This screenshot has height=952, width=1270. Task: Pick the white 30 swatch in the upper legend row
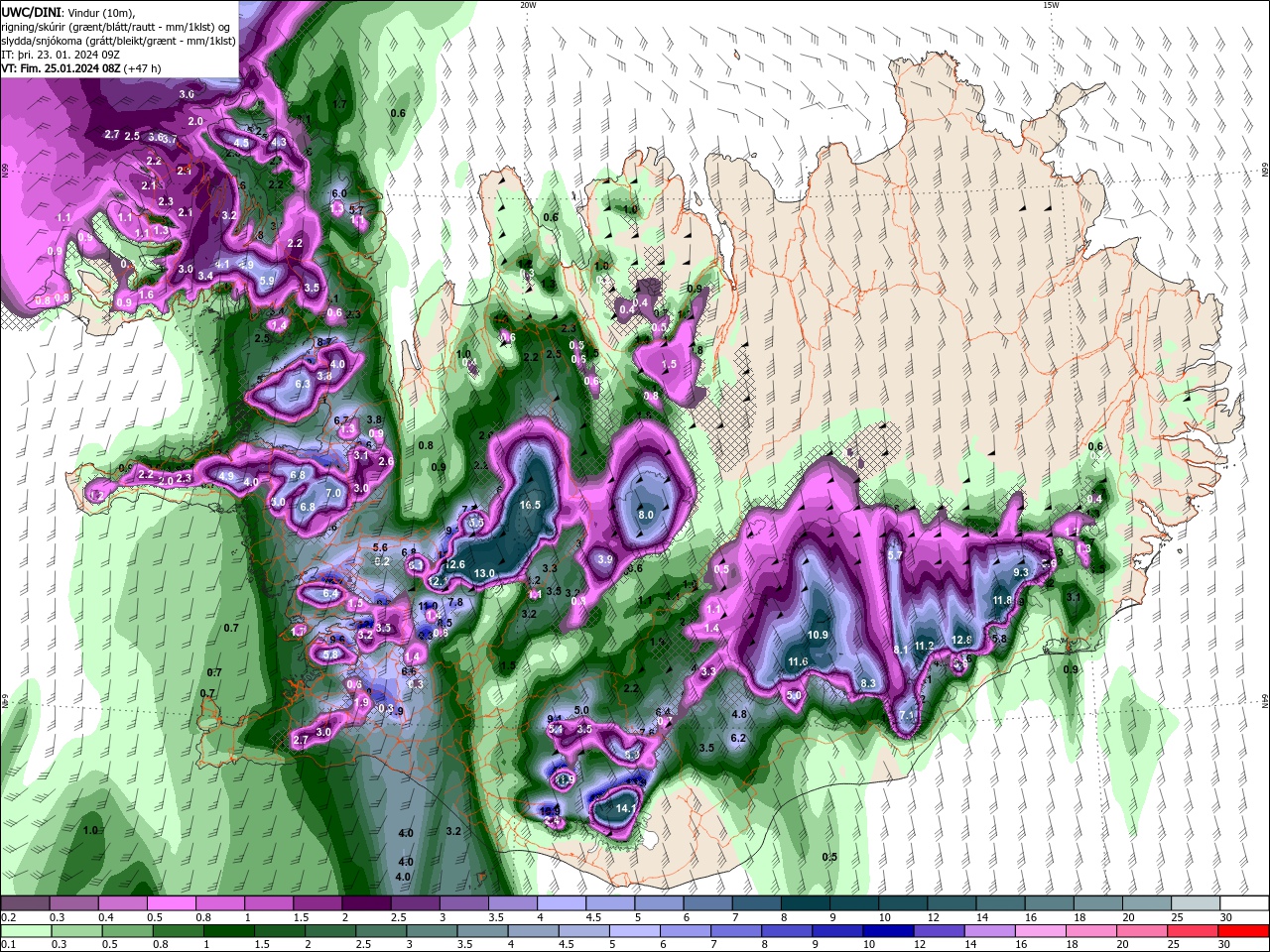click(x=1244, y=903)
